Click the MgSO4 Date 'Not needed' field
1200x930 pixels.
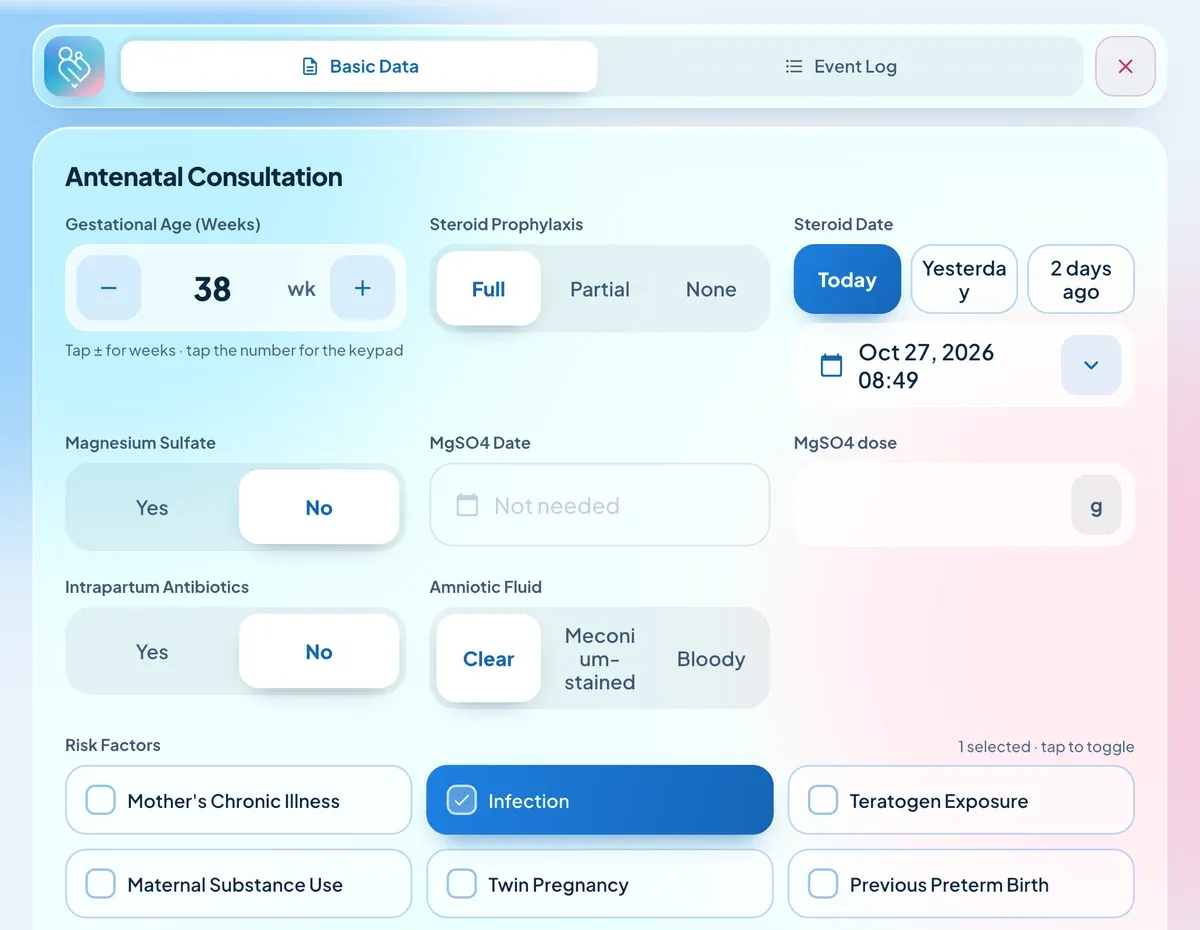(600, 505)
